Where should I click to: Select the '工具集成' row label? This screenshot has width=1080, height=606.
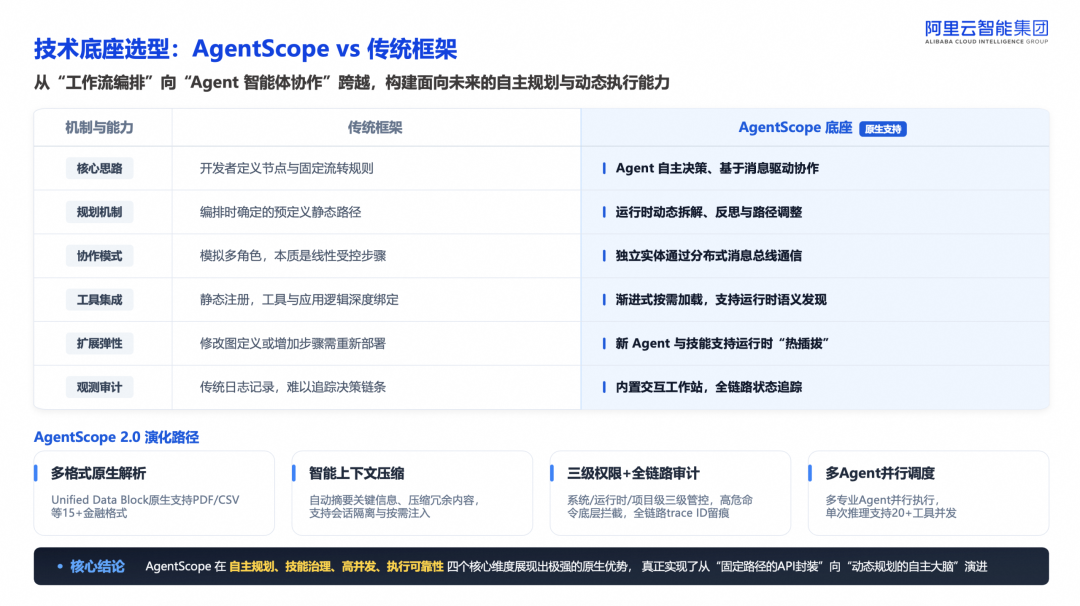[99, 300]
